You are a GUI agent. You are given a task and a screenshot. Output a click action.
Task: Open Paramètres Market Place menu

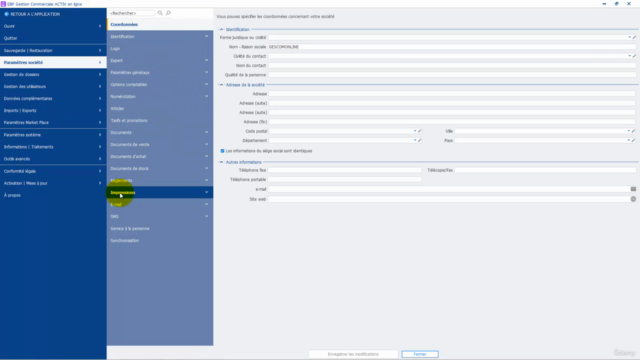(53, 122)
